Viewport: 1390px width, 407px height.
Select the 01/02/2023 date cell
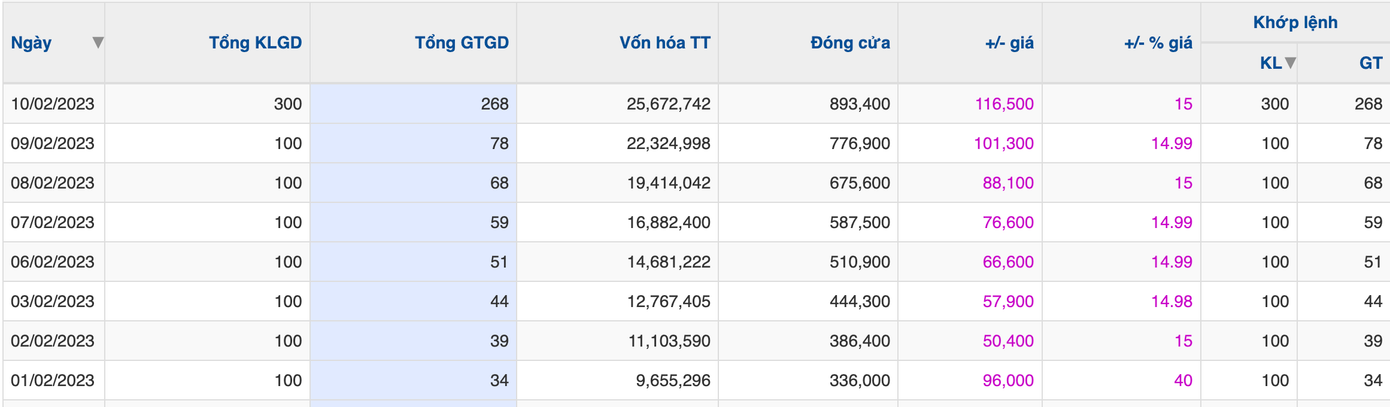click(52, 380)
